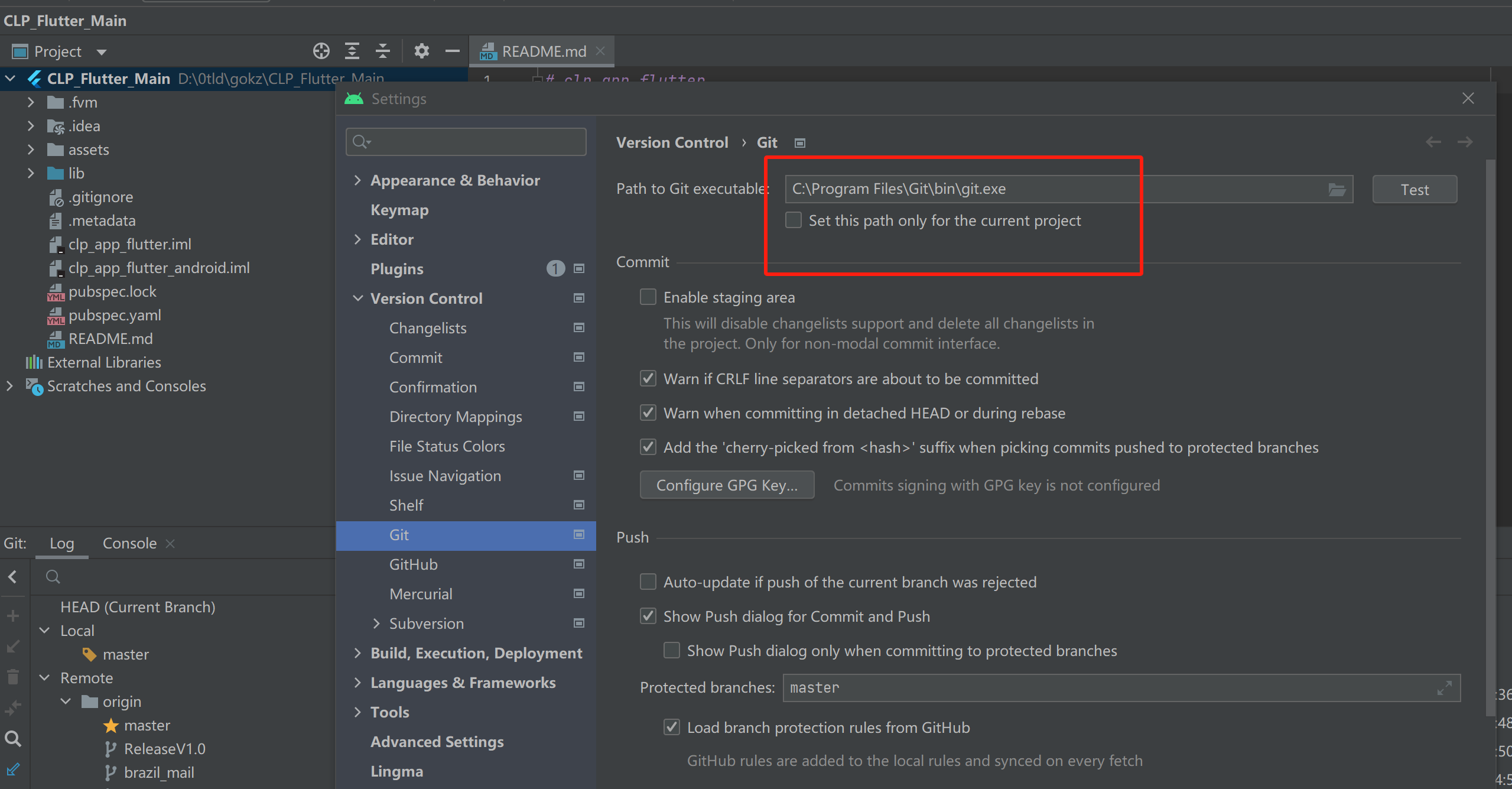Image resolution: width=1512 pixels, height=789 pixels.
Task: Click the browse folder icon in Git path field
Action: coord(1337,190)
